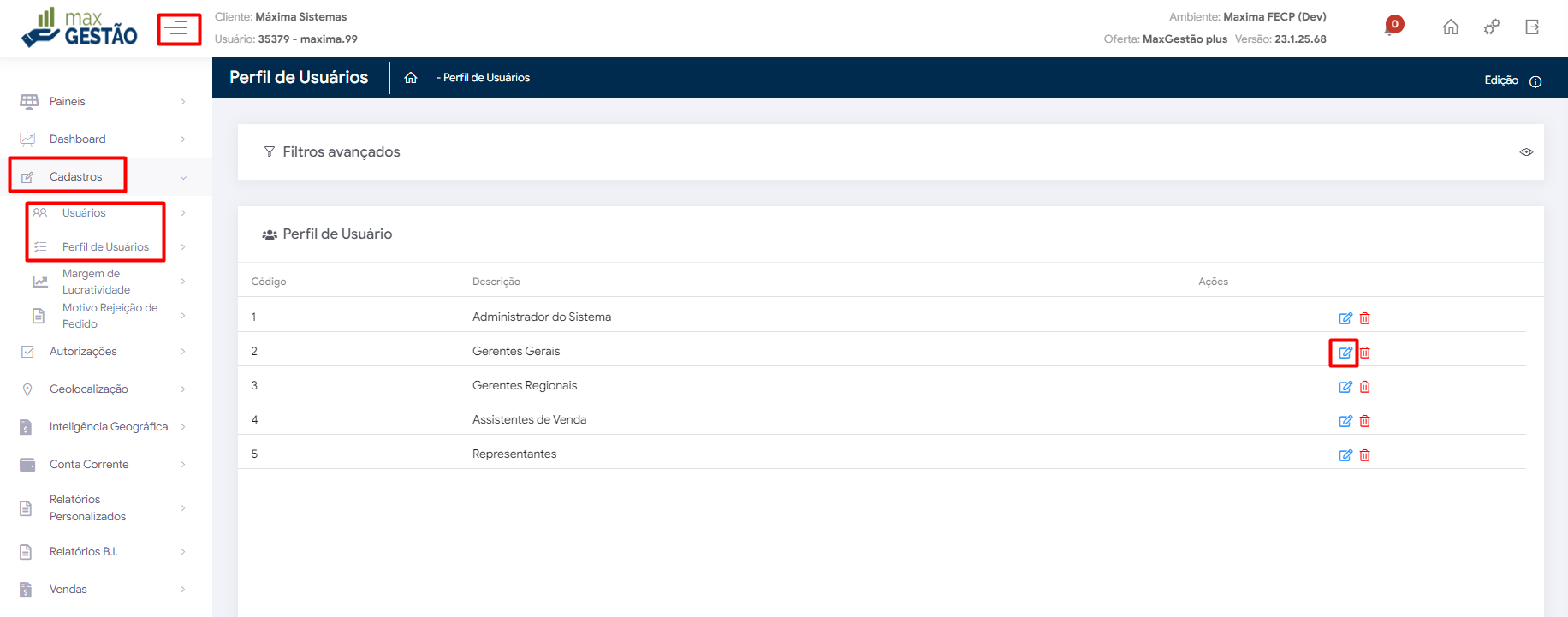The height and width of the screenshot is (617, 1568).
Task: Expand the Filtros avançados section
Action: coord(341,152)
